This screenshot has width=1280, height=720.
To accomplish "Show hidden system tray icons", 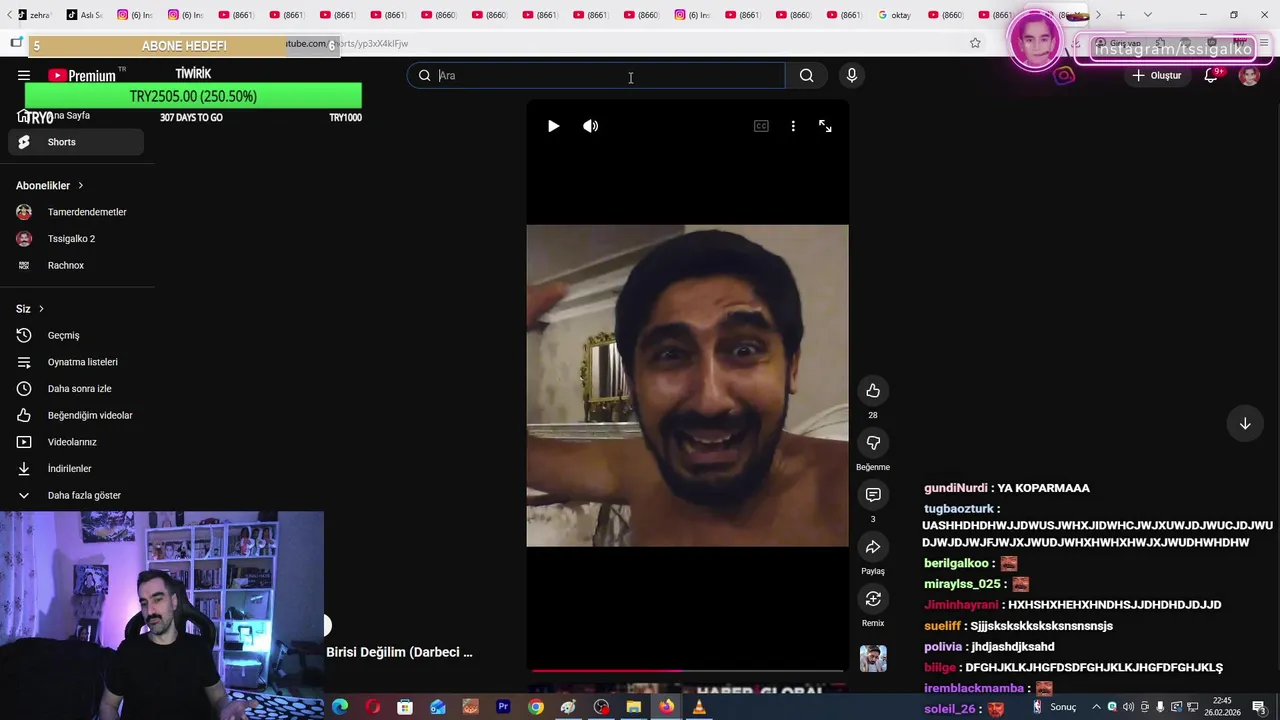I will point(1095,707).
